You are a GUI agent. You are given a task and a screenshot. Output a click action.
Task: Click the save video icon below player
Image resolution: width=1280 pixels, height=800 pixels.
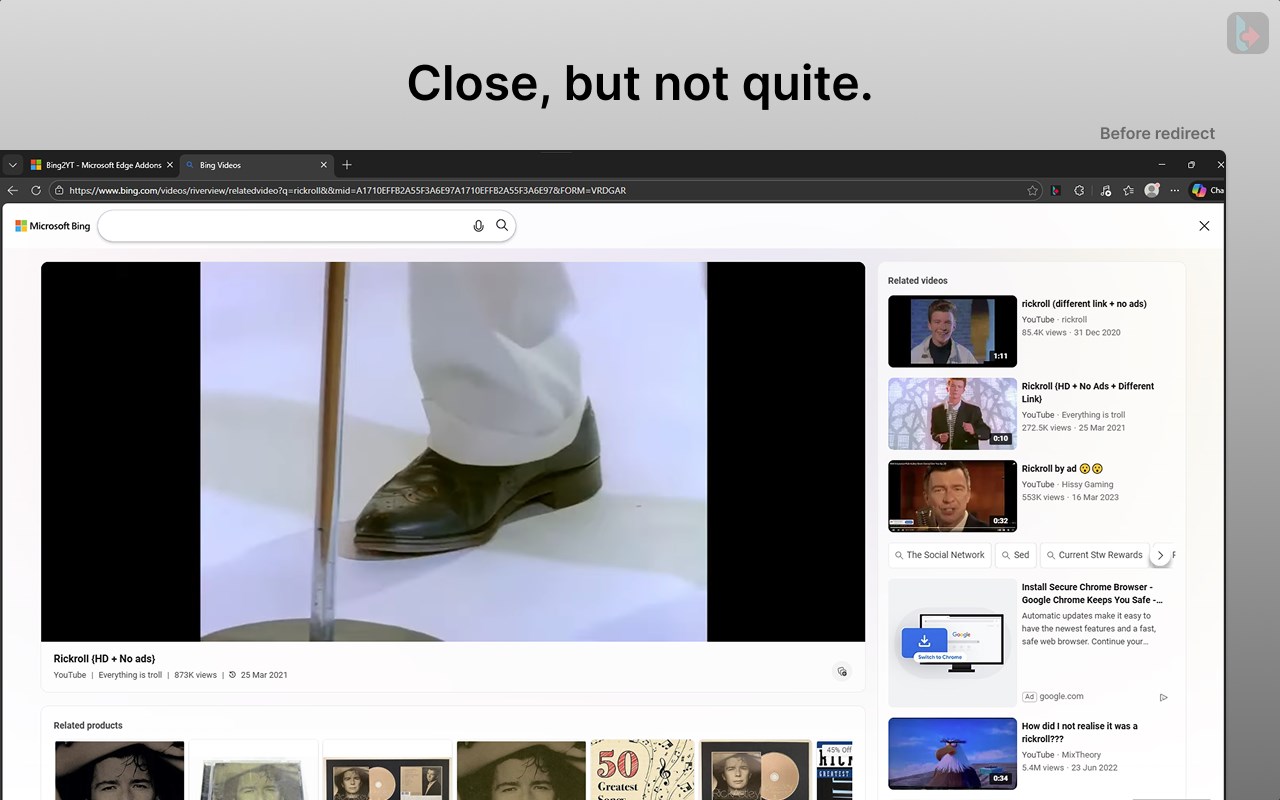pyautogui.click(x=842, y=672)
